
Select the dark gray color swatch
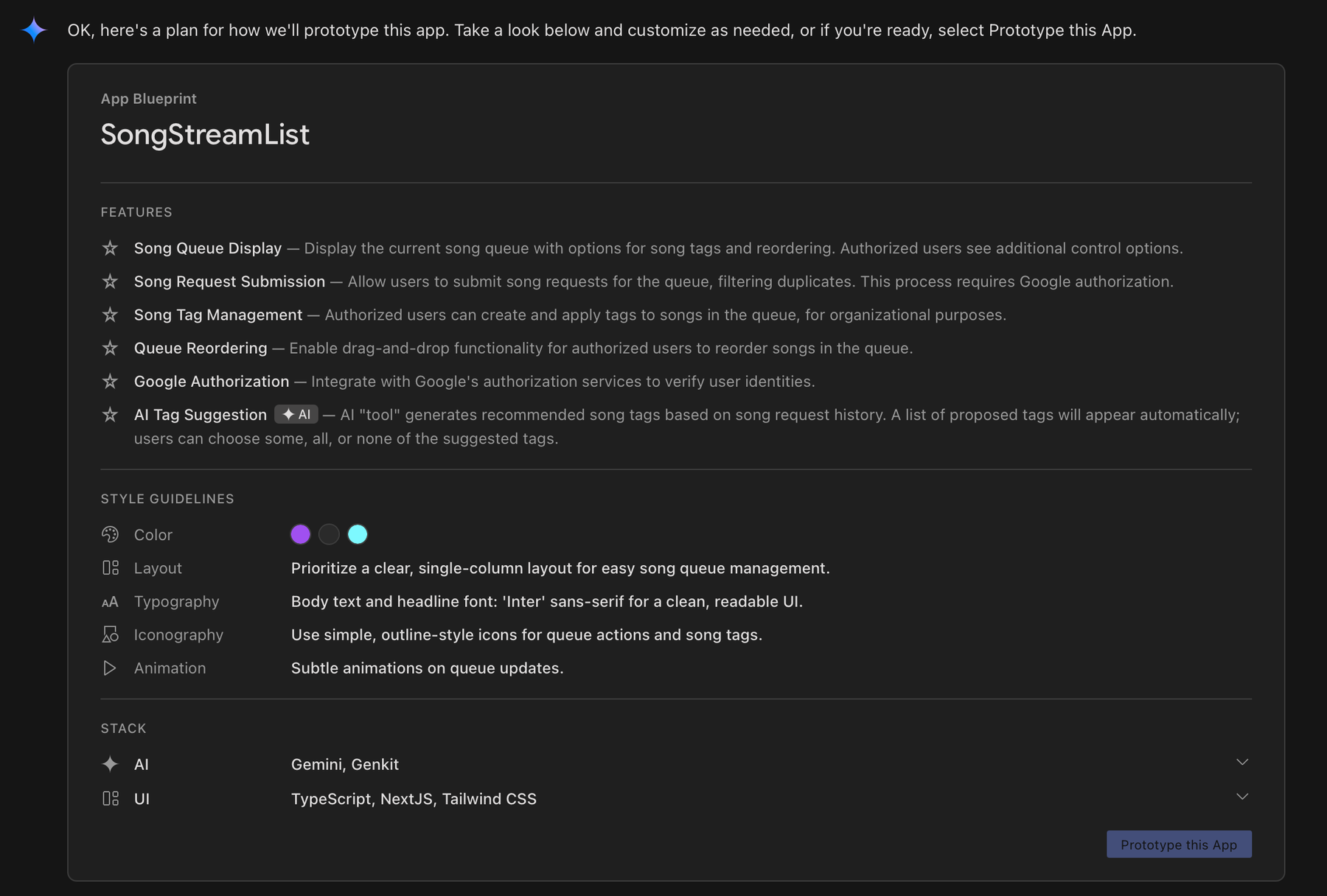point(329,534)
